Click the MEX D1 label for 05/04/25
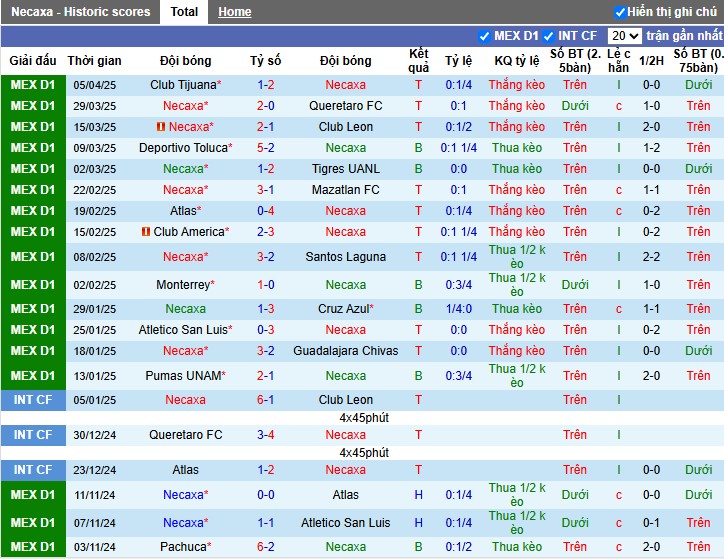Image resolution: width=724 pixels, height=559 pixels. click(33, 84)
